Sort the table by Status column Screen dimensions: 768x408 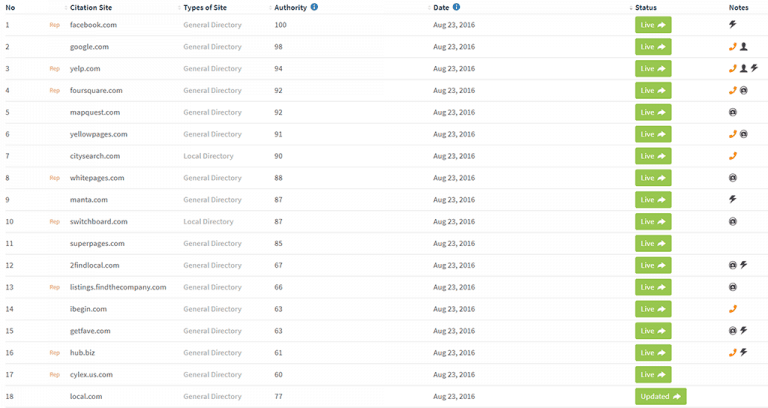point(646,7)
